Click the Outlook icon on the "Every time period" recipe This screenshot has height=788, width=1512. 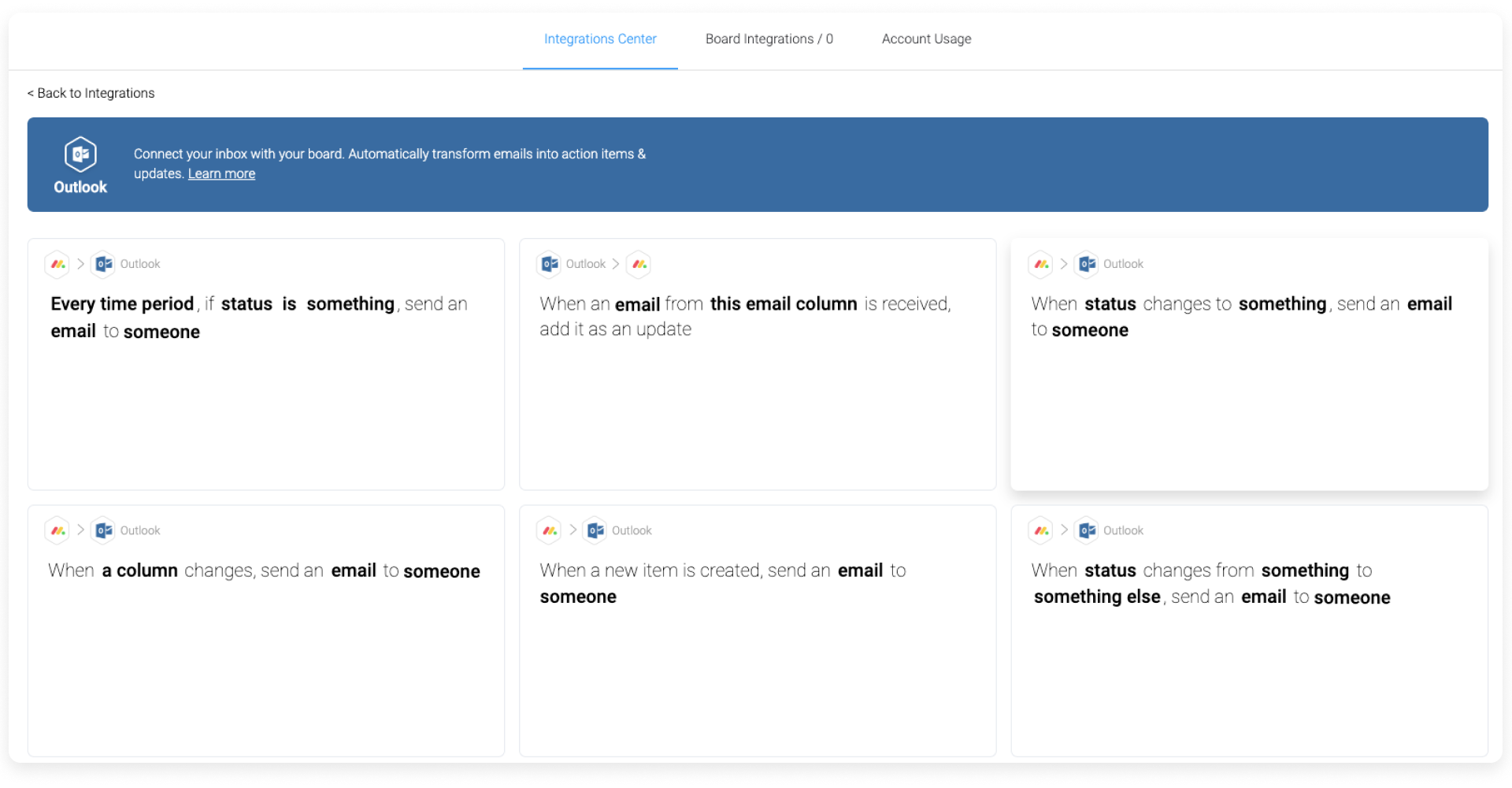point(103,264)
